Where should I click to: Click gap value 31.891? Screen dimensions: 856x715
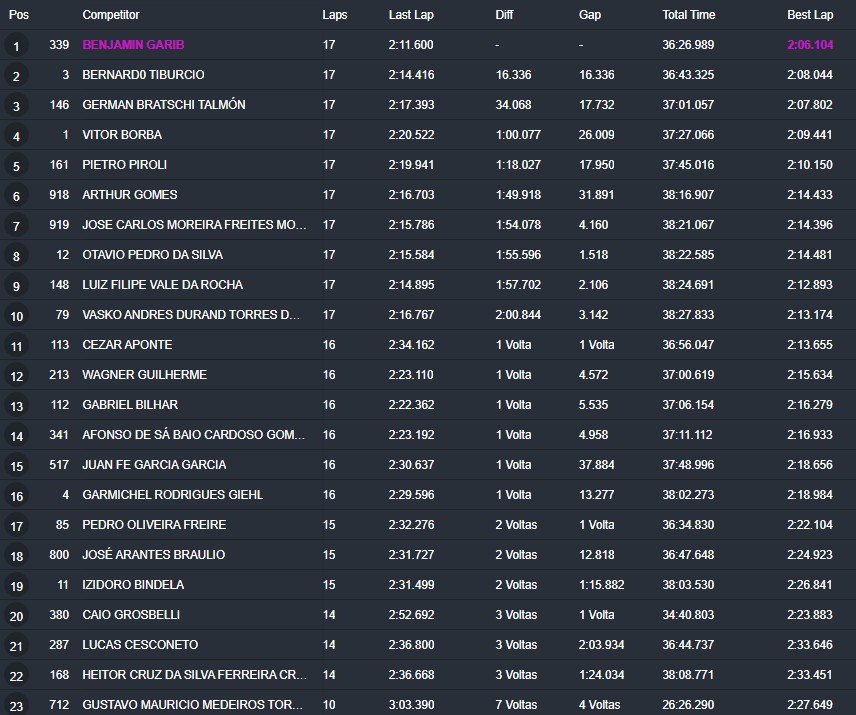[597, 195]
